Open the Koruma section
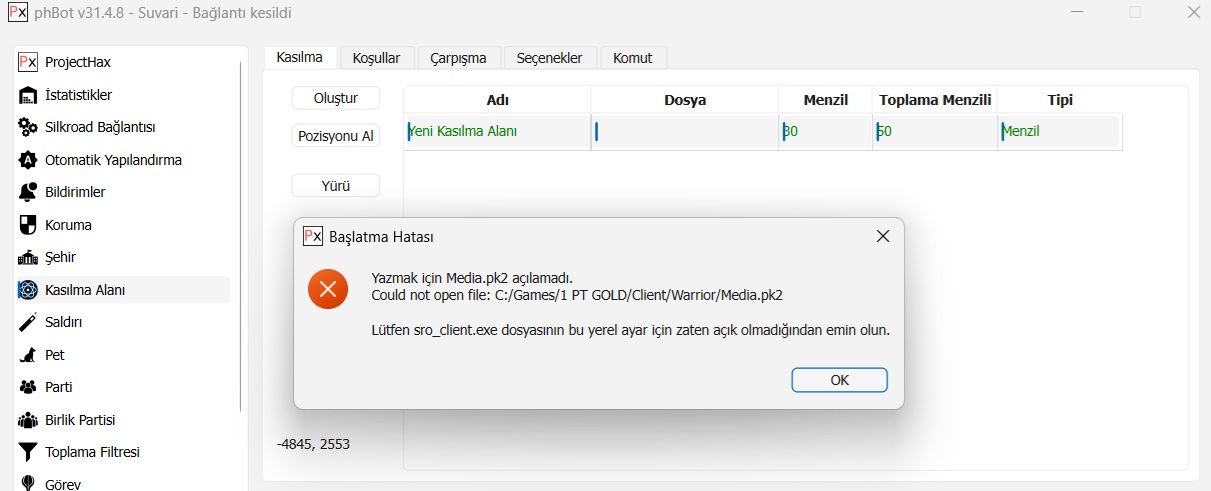Viewport: 1211px width, 491px height. coord(124,225)
